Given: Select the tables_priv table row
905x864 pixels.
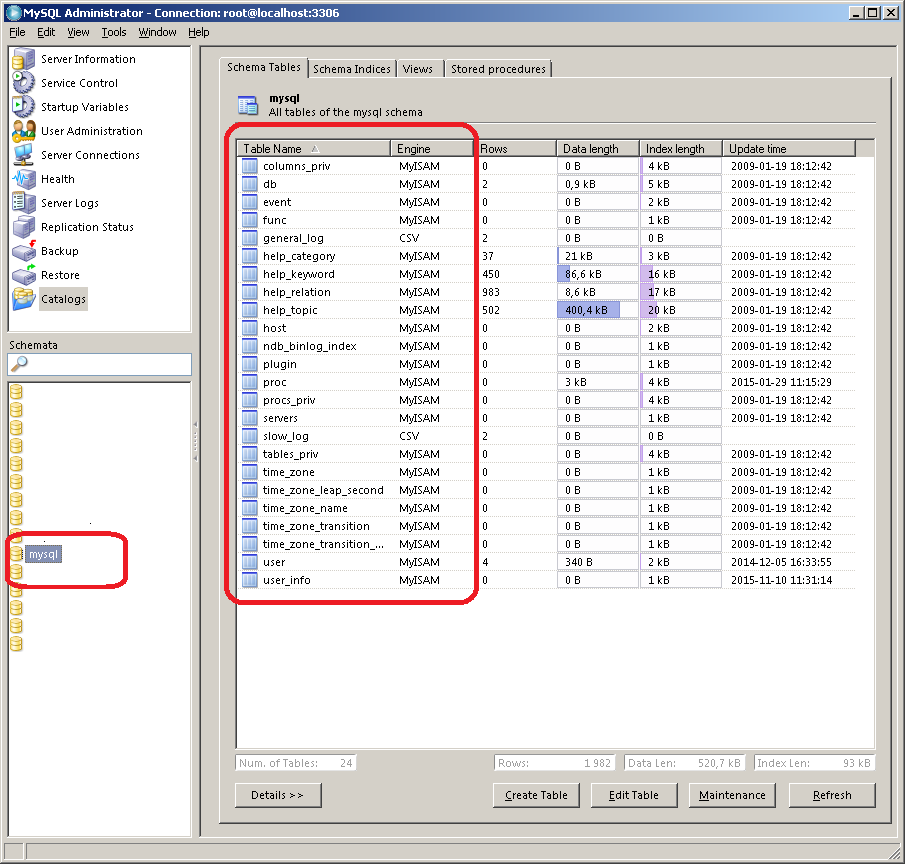Looking at the screenshot, I should [x=547, y=454].
